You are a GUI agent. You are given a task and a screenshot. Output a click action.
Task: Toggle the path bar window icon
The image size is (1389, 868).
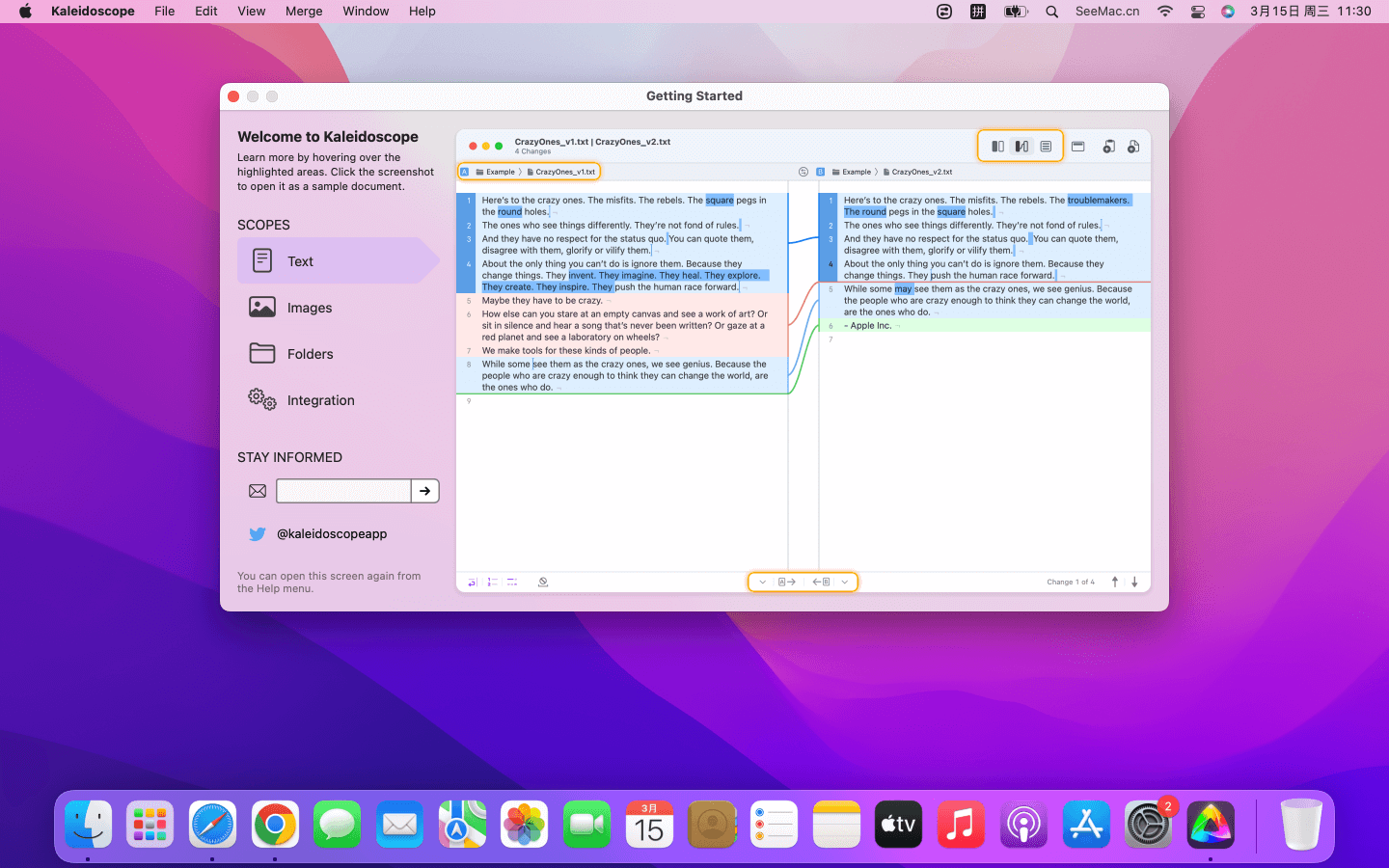click(1078, 147)
